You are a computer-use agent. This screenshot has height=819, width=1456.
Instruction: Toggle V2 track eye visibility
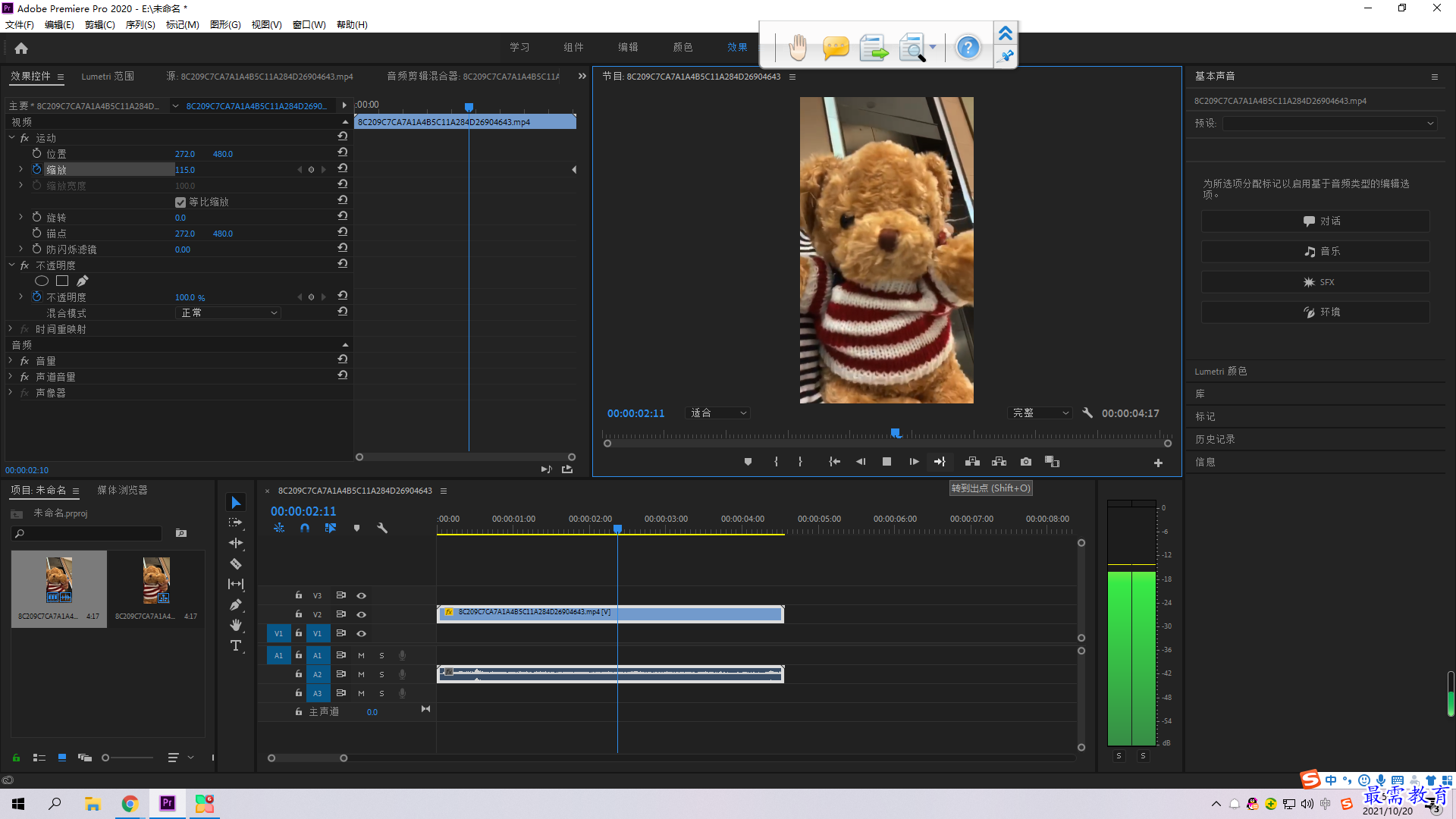point(362,615)
